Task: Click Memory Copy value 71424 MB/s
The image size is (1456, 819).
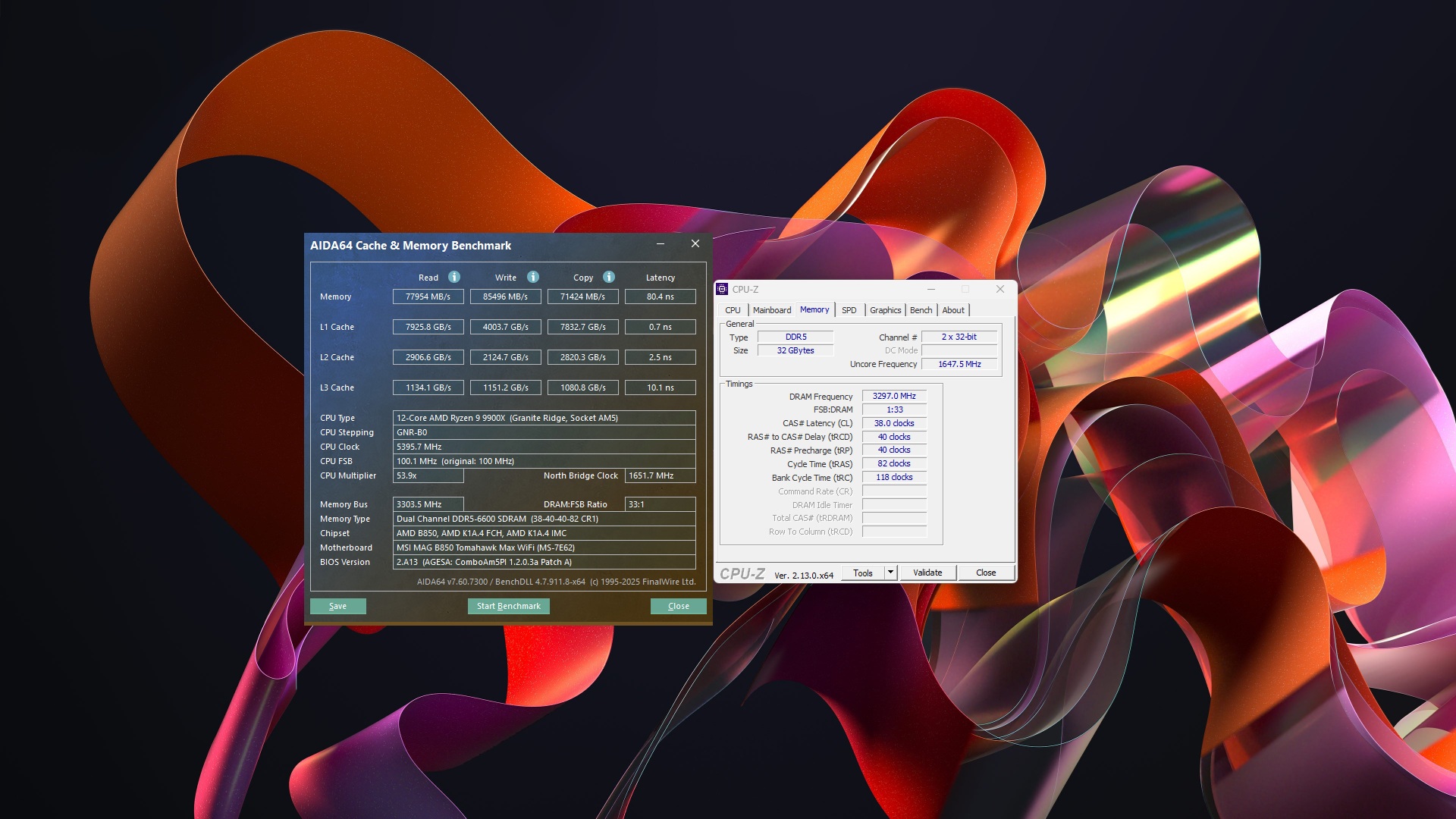Action: pos(583,297)
